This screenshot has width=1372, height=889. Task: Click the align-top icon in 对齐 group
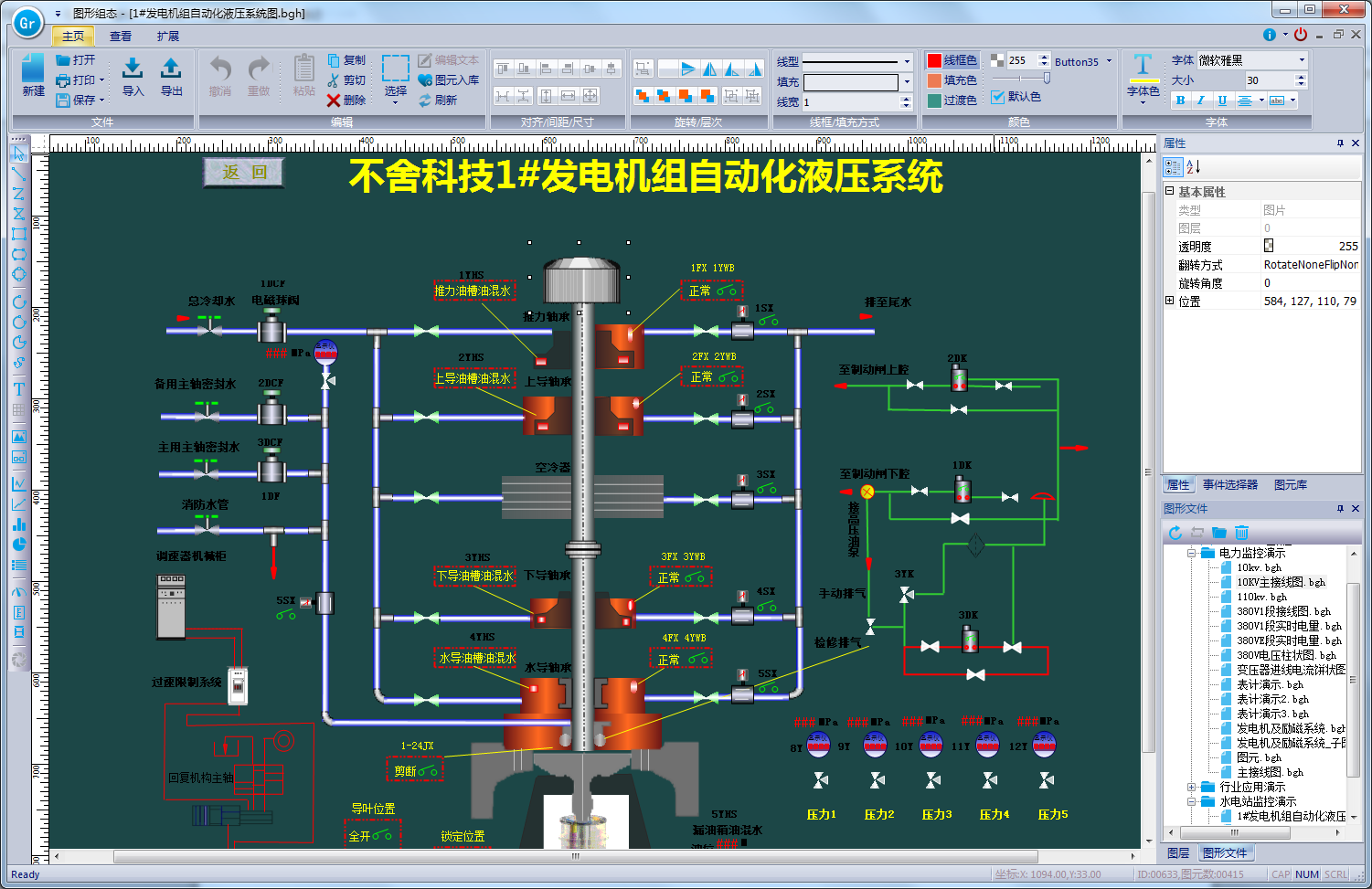(x=503, y=69)
